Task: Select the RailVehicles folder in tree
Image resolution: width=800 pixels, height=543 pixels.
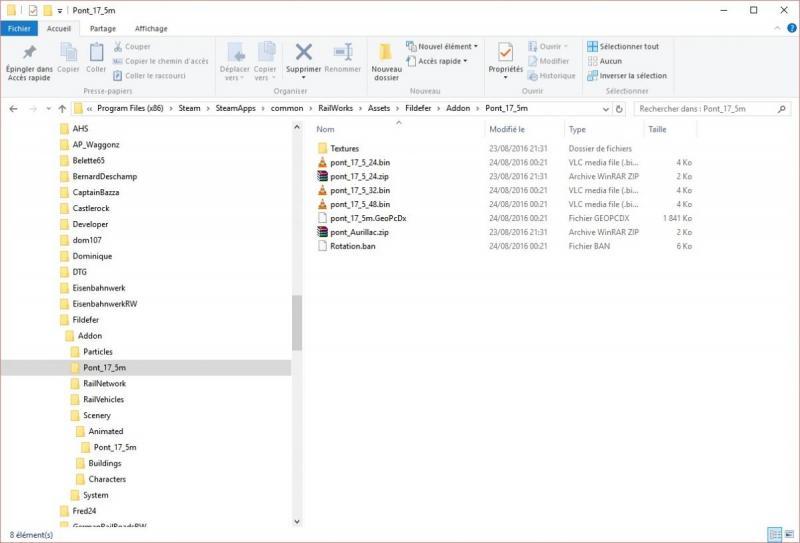Action: coord(103,400)
